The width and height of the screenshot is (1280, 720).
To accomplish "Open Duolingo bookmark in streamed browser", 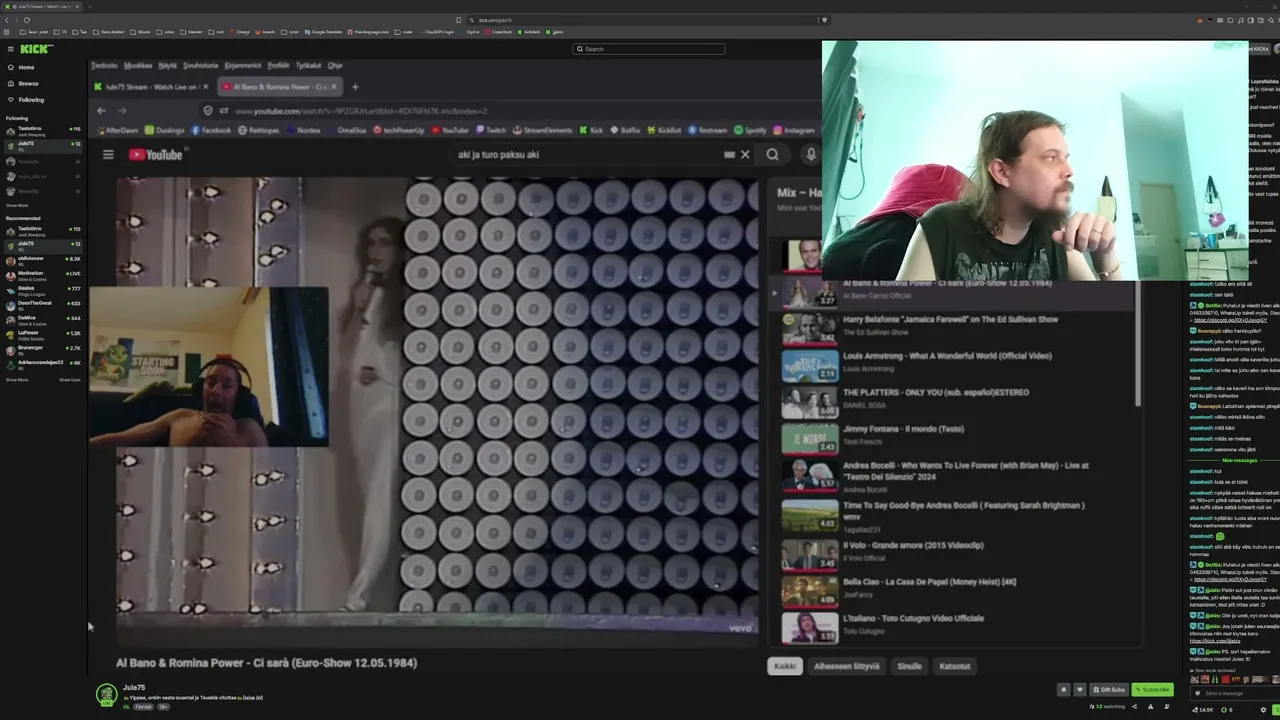I will coord(165,130).
